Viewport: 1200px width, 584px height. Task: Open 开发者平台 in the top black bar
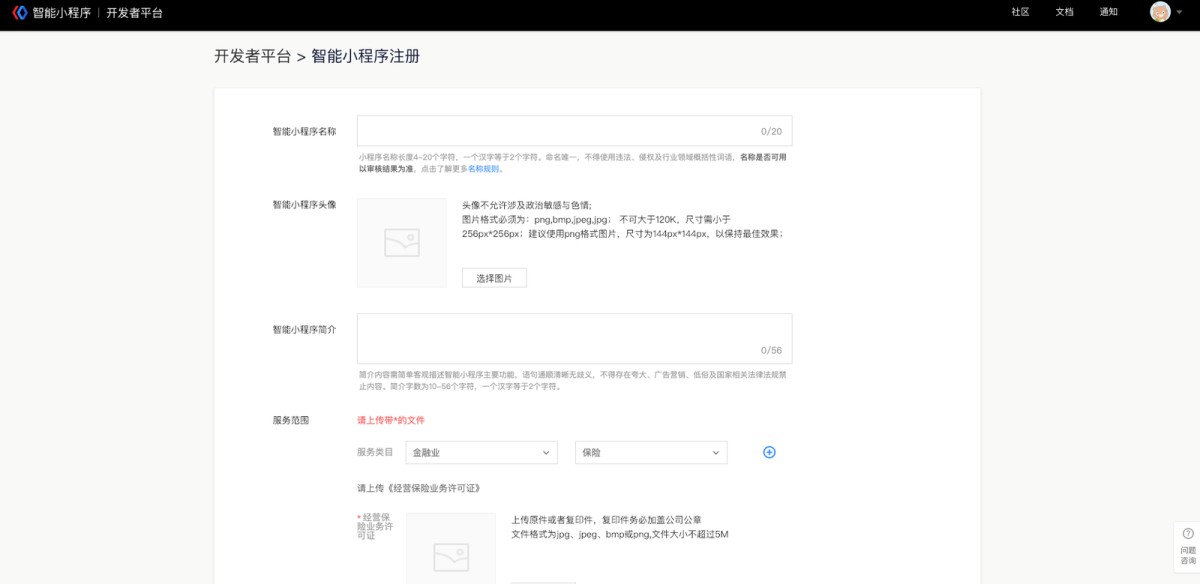click(134, 13)
